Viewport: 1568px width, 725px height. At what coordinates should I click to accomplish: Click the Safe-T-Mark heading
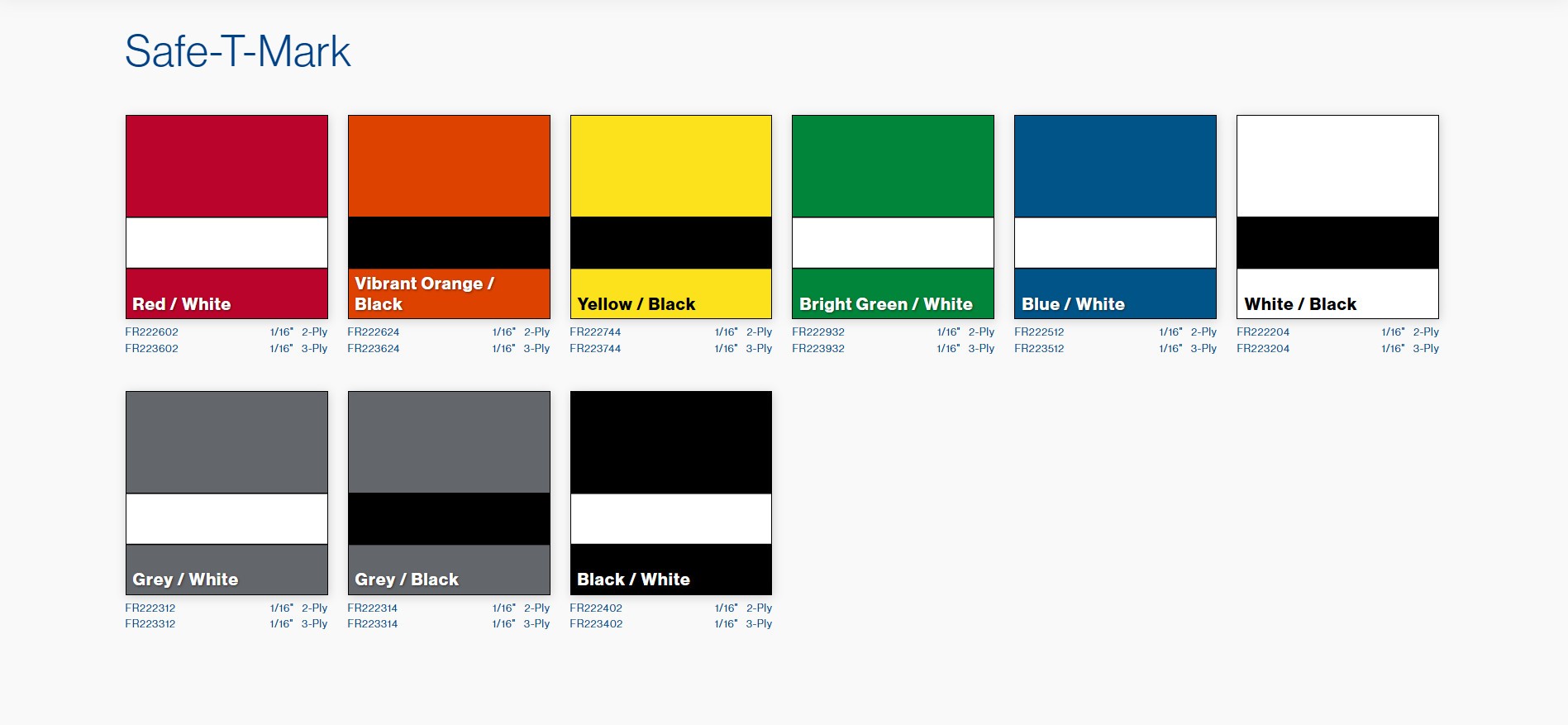238,51
